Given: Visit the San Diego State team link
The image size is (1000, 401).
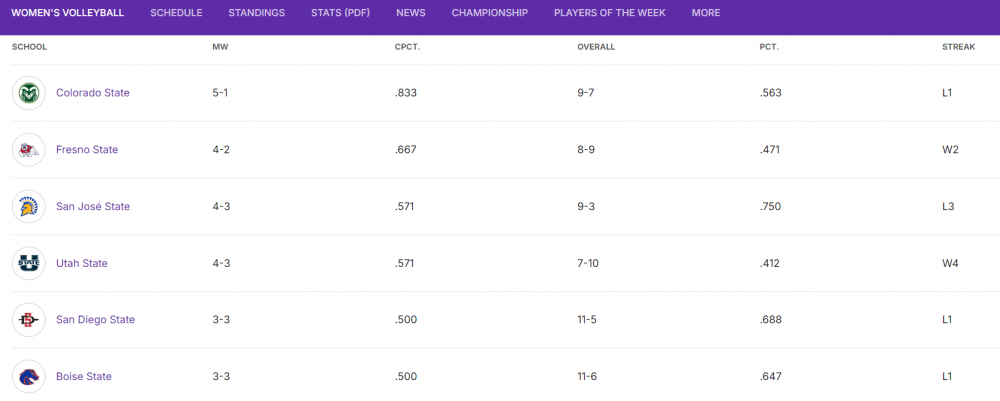Looking at the screenshot, I should [x=95, y=320].
